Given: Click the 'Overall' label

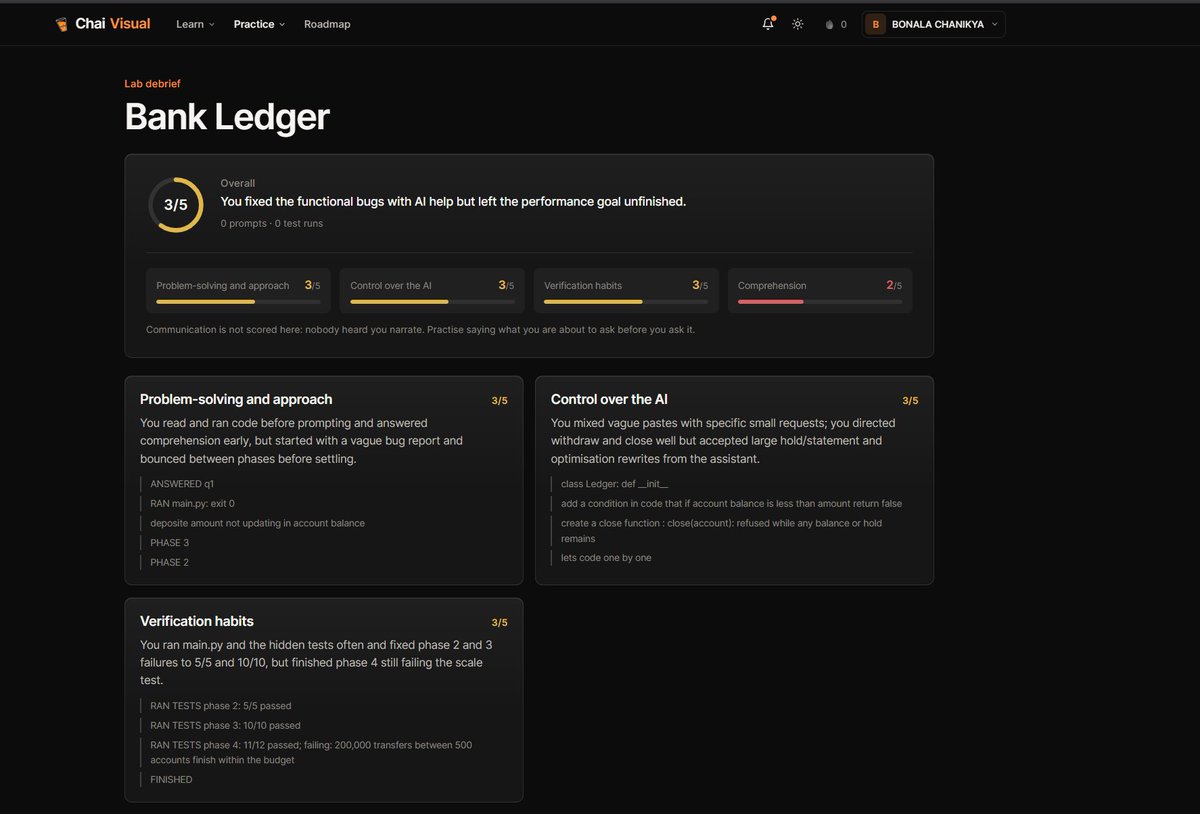Looking at the screenshot, I should [238, 183].
